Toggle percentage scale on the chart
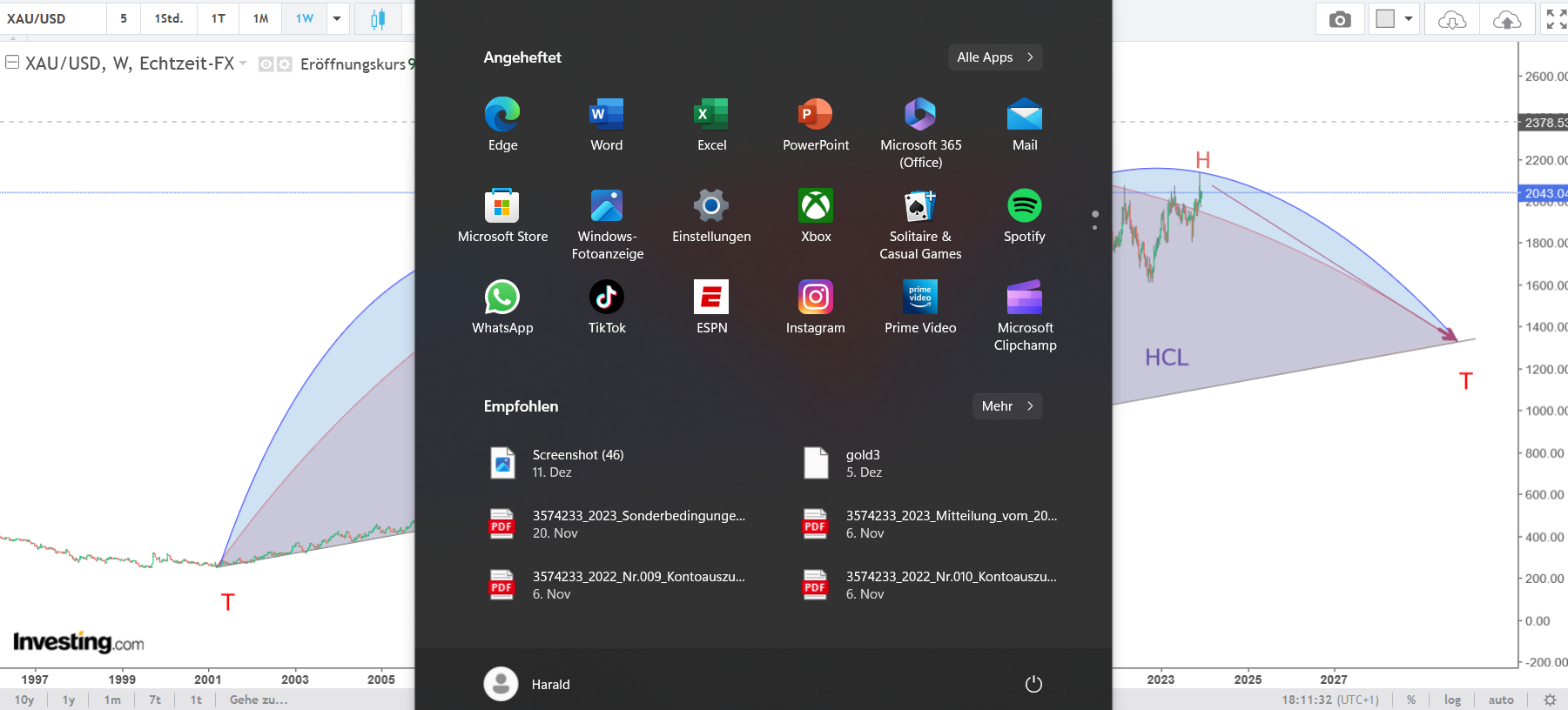 coord(1411,700)
